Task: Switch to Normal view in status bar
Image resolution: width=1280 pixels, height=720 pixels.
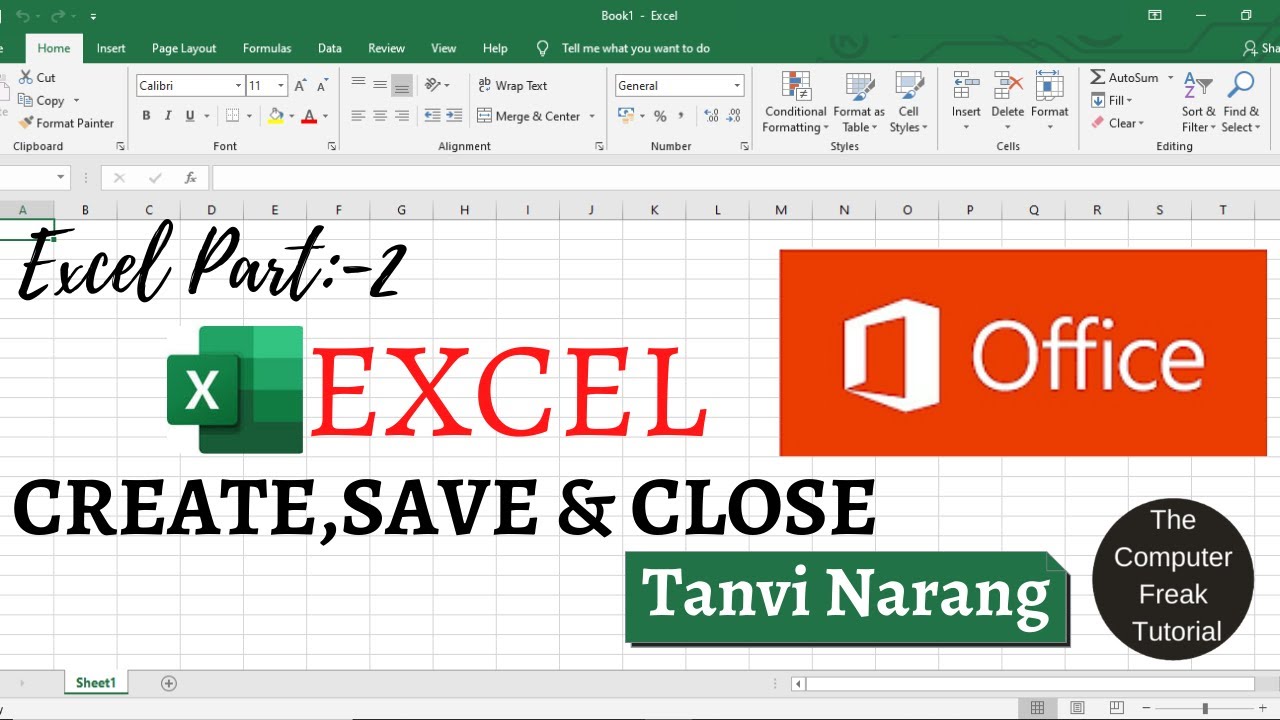Action: coord(1038,708)
